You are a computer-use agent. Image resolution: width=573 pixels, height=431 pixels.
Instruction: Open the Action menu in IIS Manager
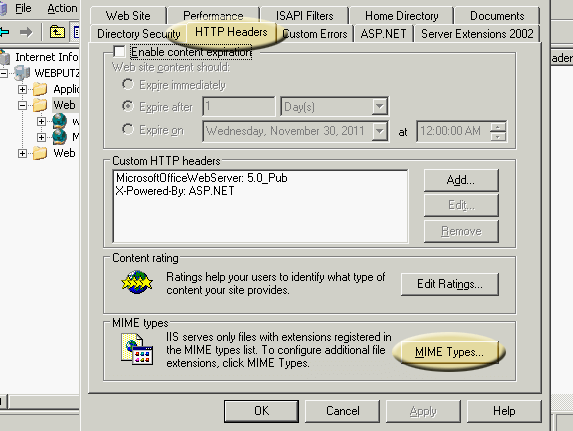(x=62, y=8)
